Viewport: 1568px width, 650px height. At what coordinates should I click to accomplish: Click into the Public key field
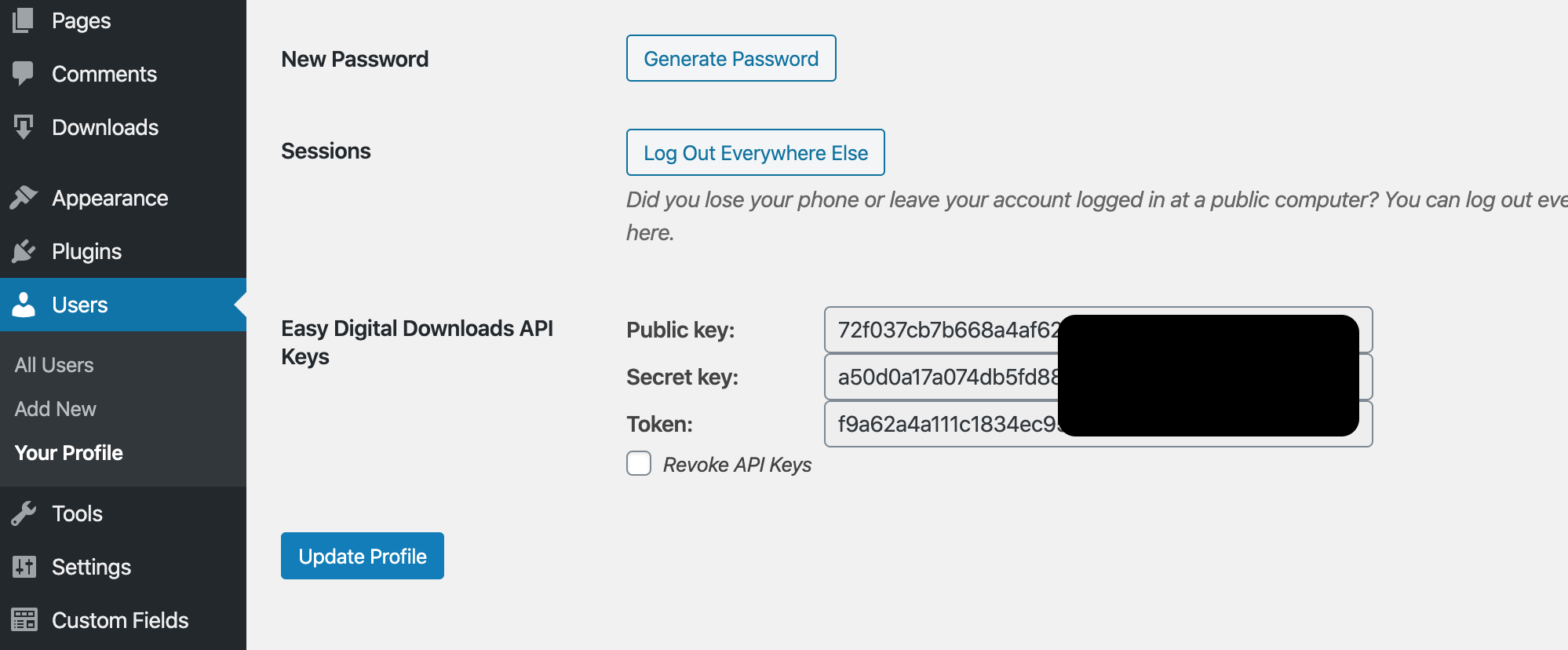click(942, 330)
